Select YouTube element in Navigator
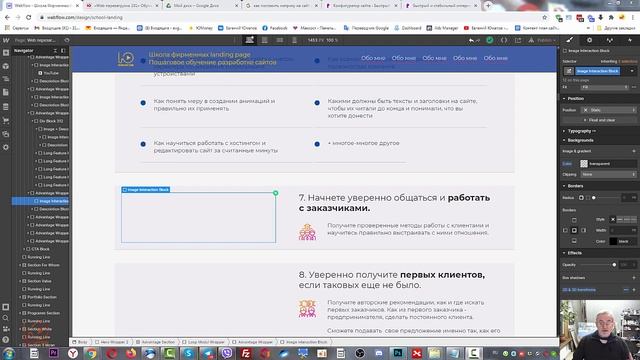The width and height of the screenshot is (640, 360). pos(51,73)
